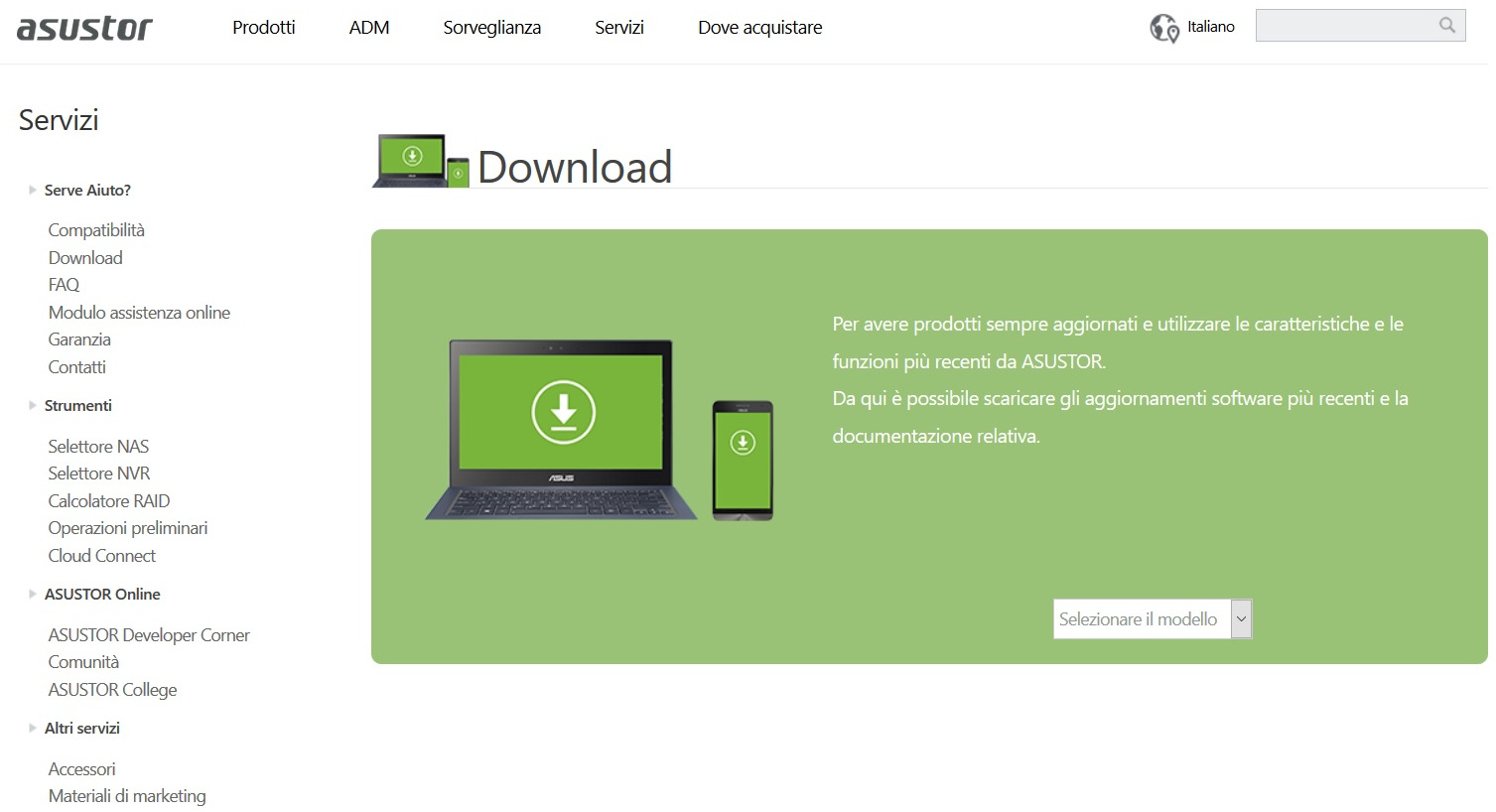The image size is (1496, 812).
Task: Open the Garanzia link
Action: [79, 339]
